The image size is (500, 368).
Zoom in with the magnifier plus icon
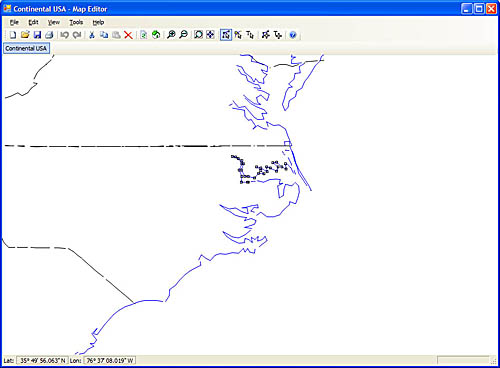pyautogui.click(x=171, y=35)
